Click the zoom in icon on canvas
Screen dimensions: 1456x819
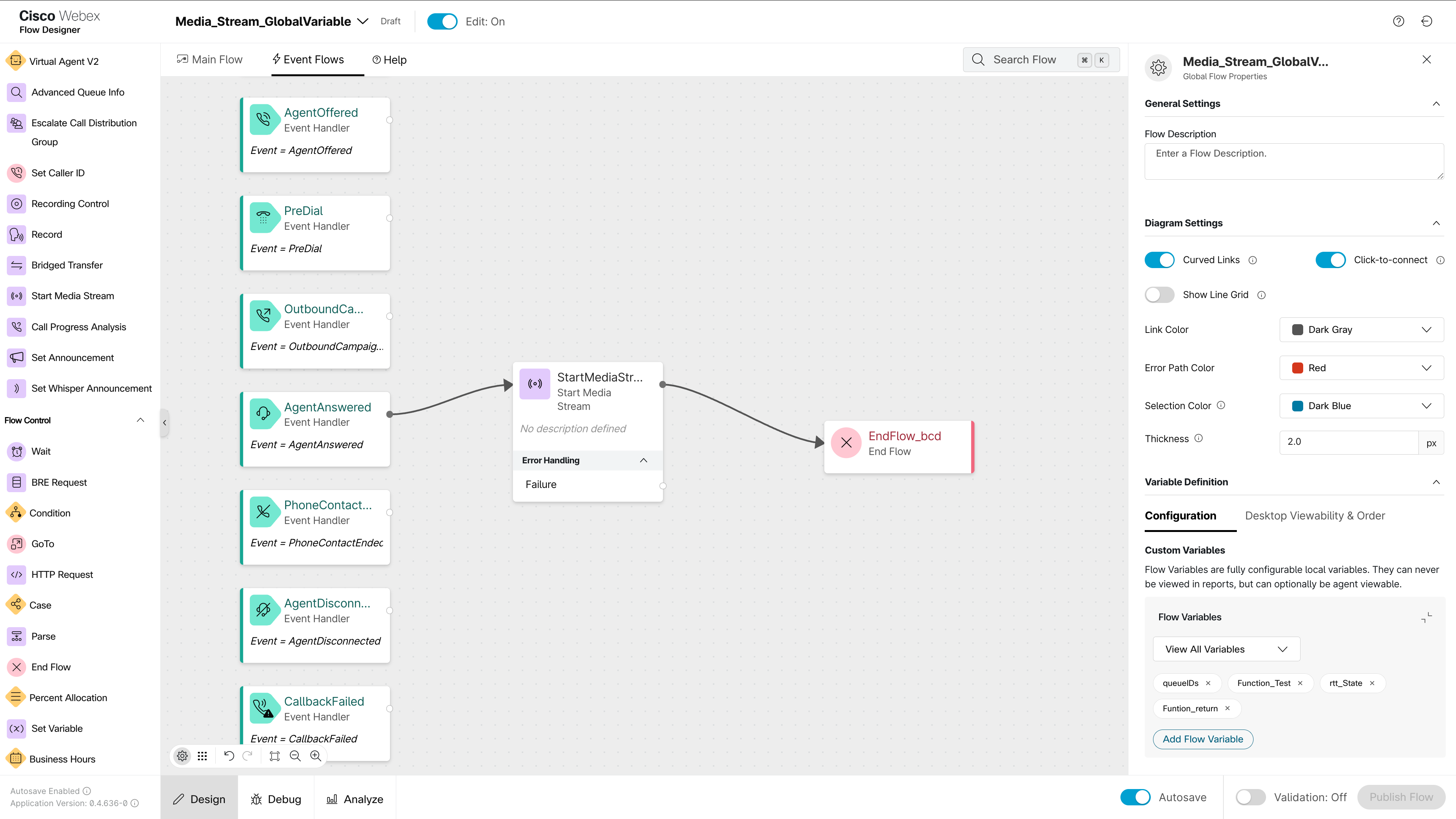315,756
